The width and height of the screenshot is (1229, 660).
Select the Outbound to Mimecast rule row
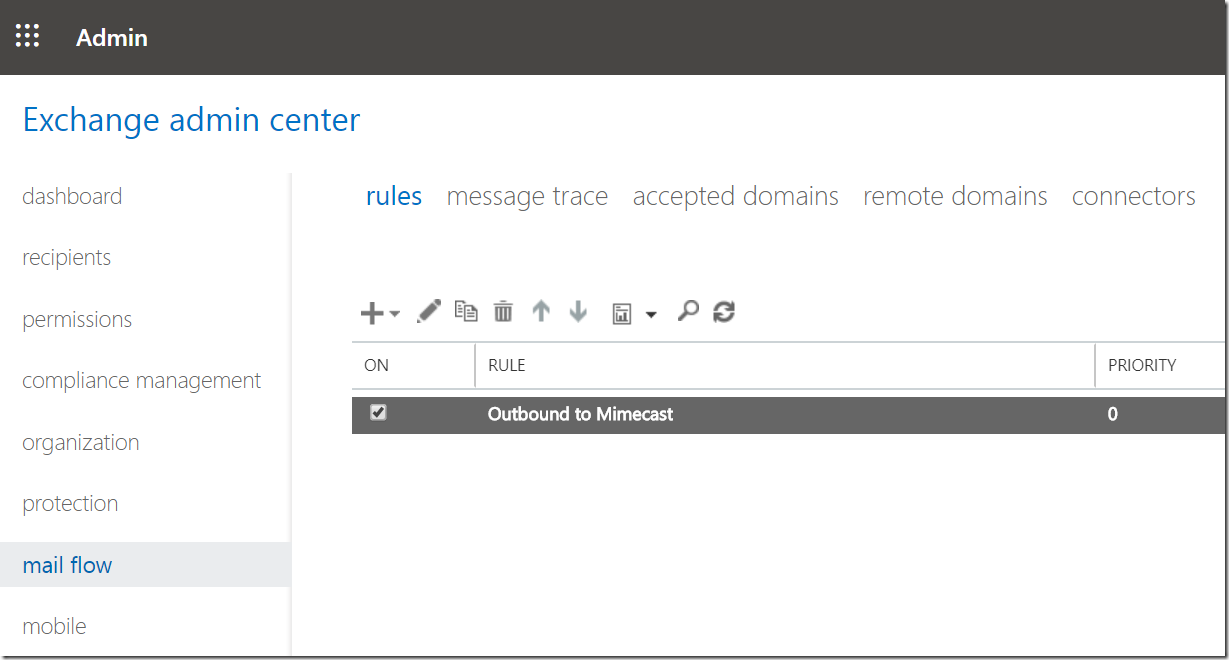(x=788, y=414)
